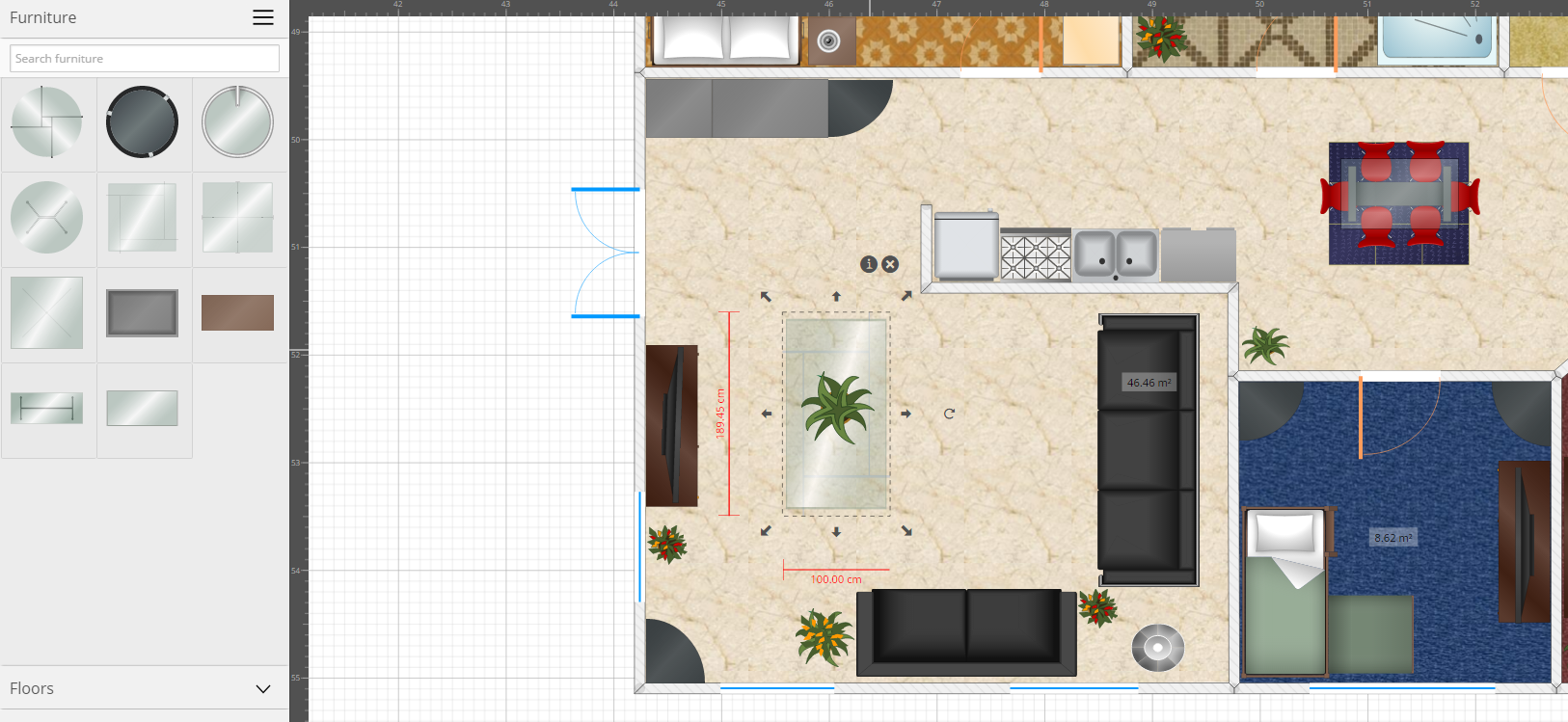Choose the brown wooden rectangular table thumbnail
The height and width of the screenshot is (722, 1568).
click(x=237, y=313)
